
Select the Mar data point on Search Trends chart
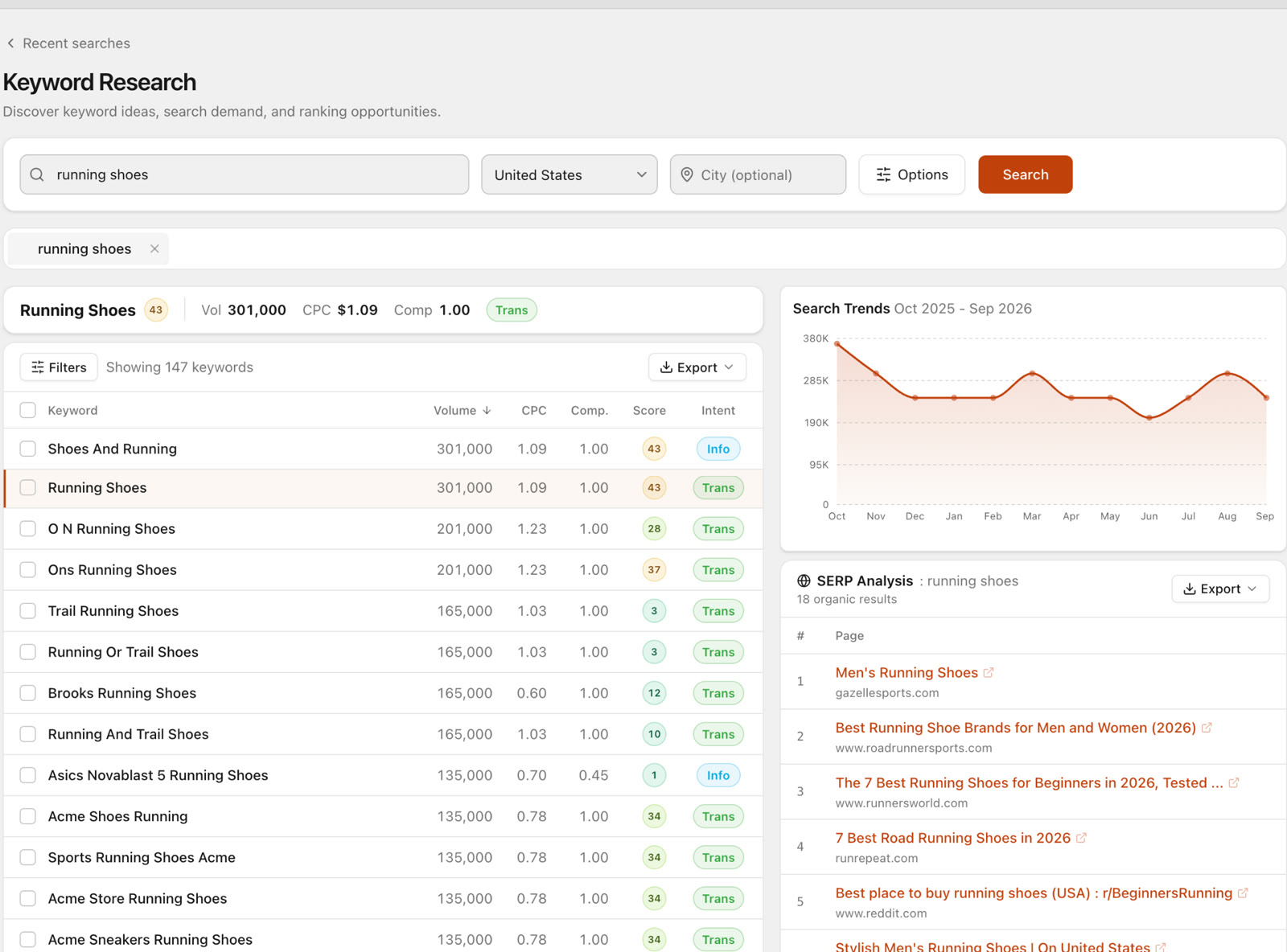pos(1032,374)
